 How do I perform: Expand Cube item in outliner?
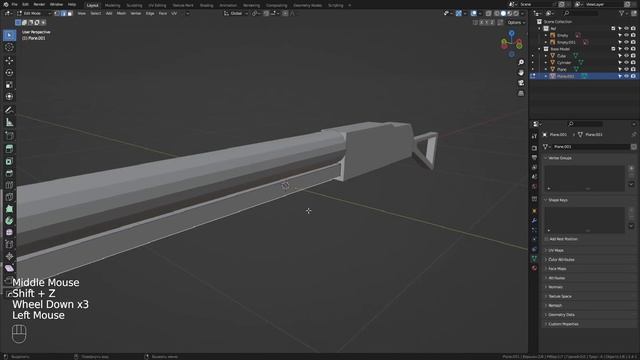coord(546,56)
